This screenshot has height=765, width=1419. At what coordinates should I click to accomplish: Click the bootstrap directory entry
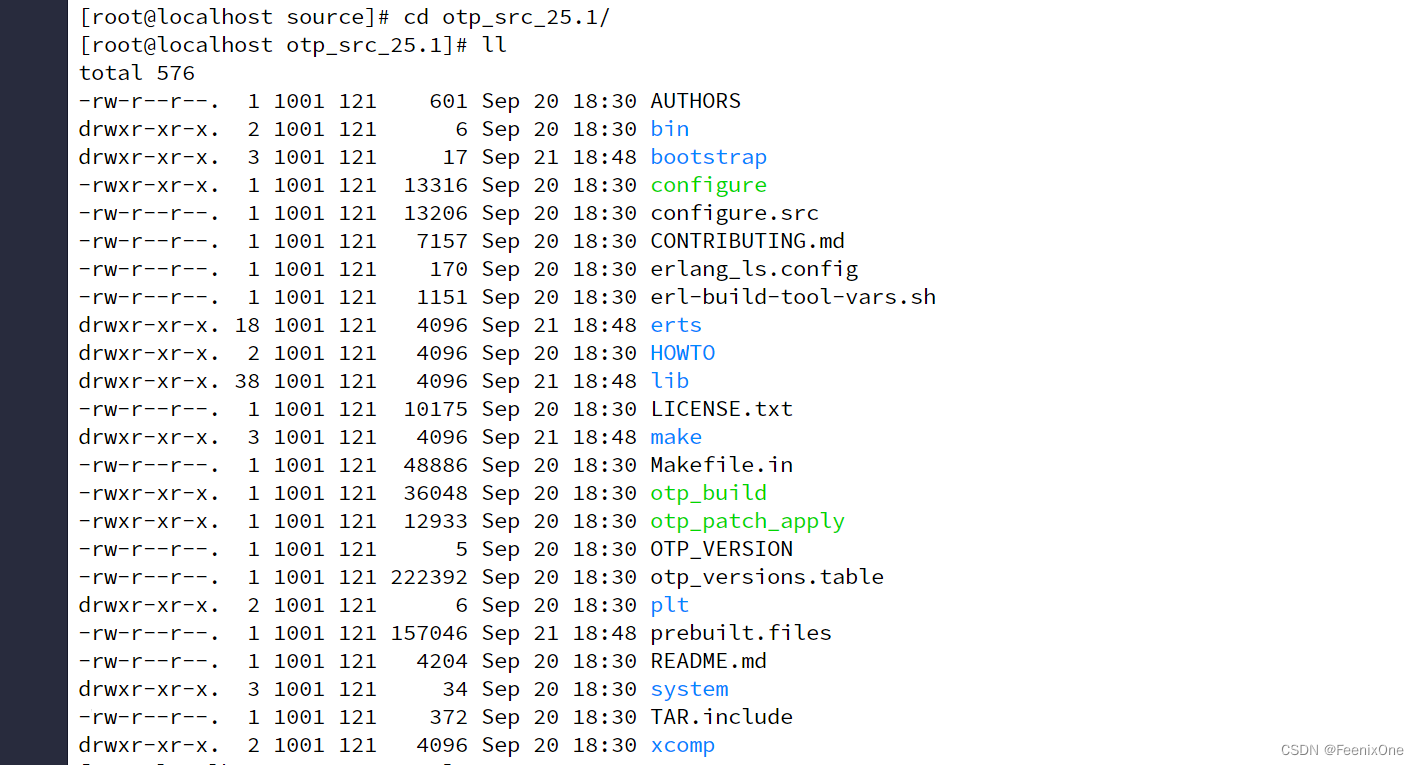point(708,157)
